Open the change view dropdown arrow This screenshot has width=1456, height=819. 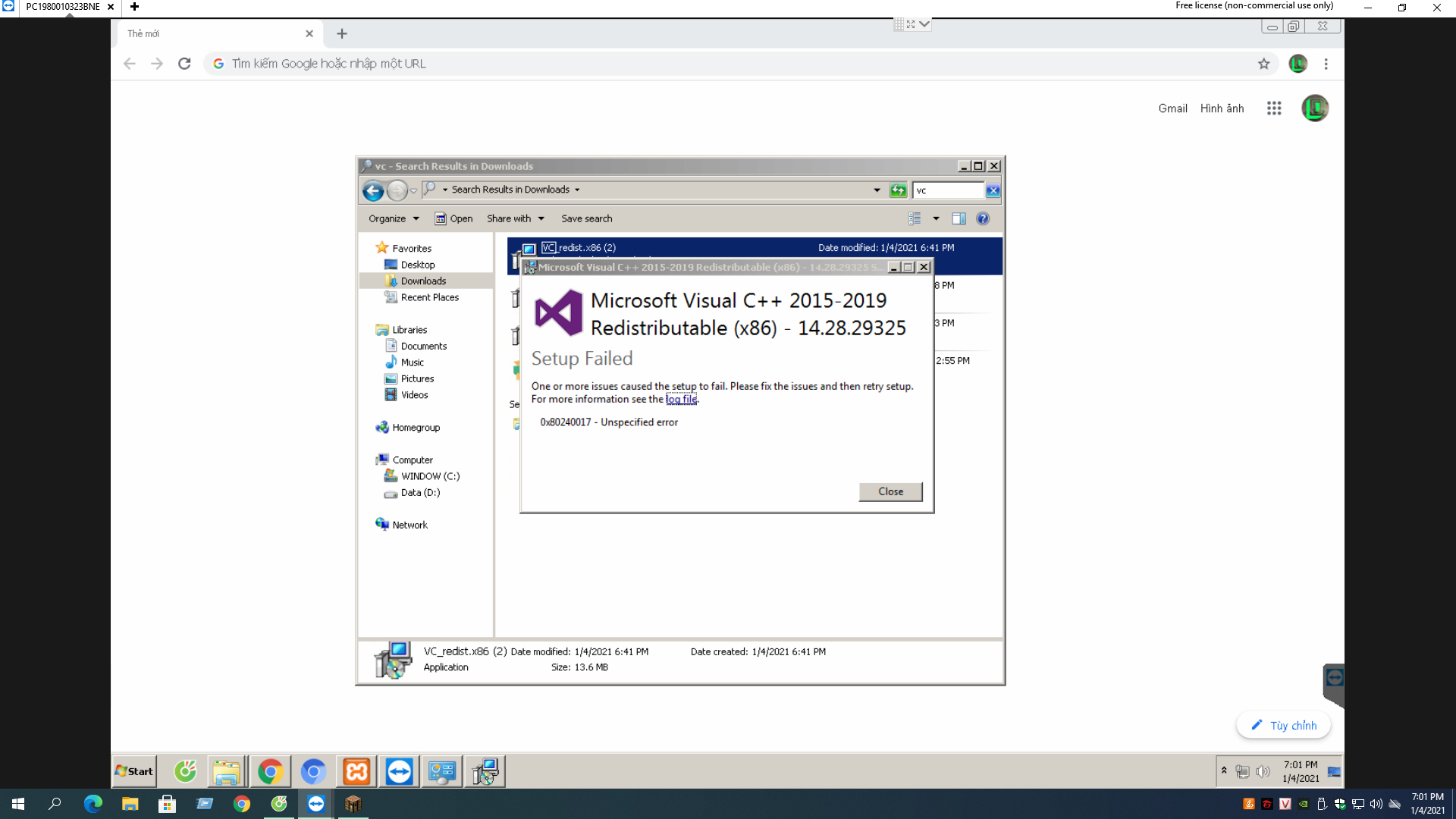[x=936, y=218]
